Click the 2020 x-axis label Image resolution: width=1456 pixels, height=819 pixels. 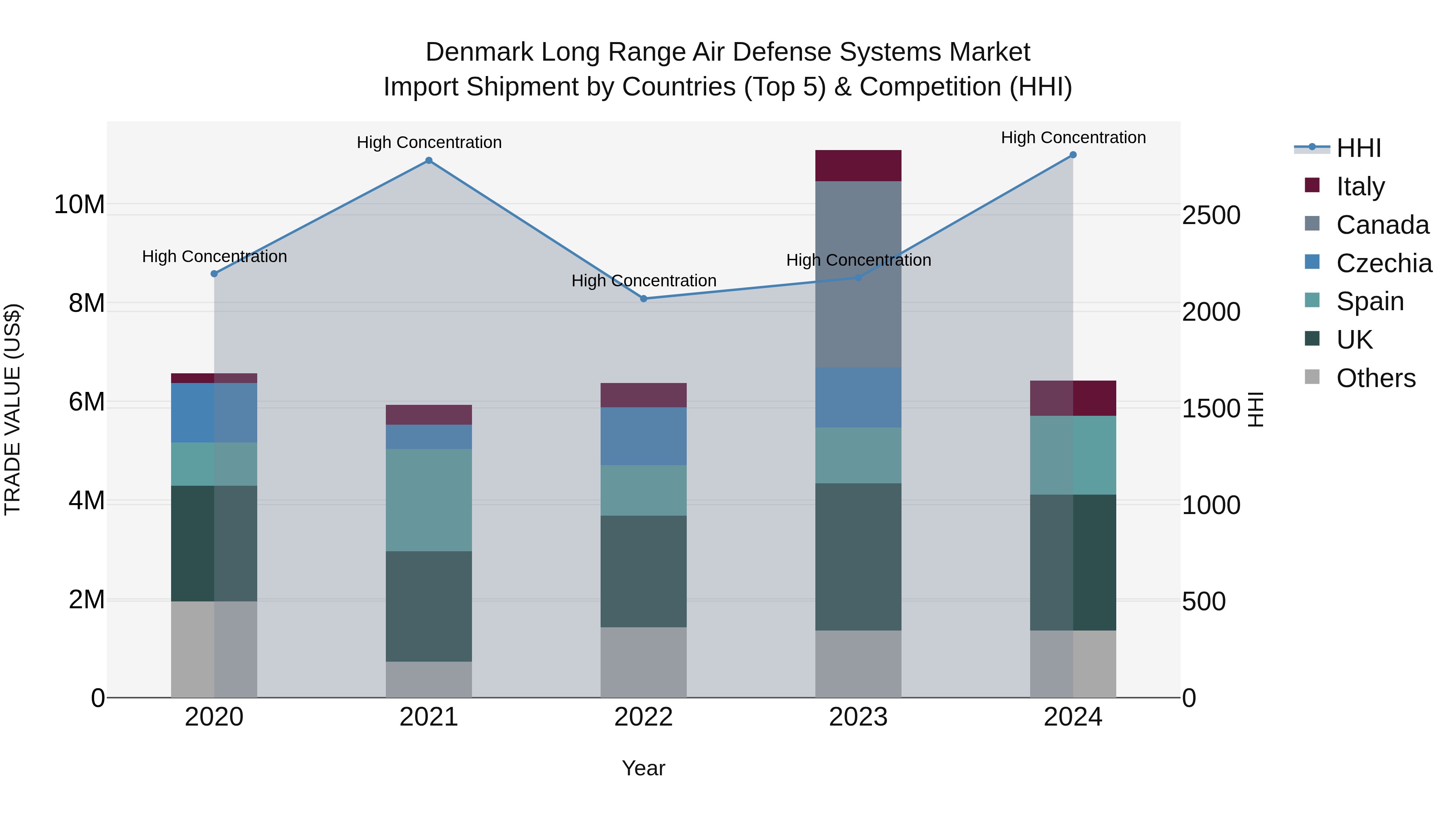click(x=214, y=717)
